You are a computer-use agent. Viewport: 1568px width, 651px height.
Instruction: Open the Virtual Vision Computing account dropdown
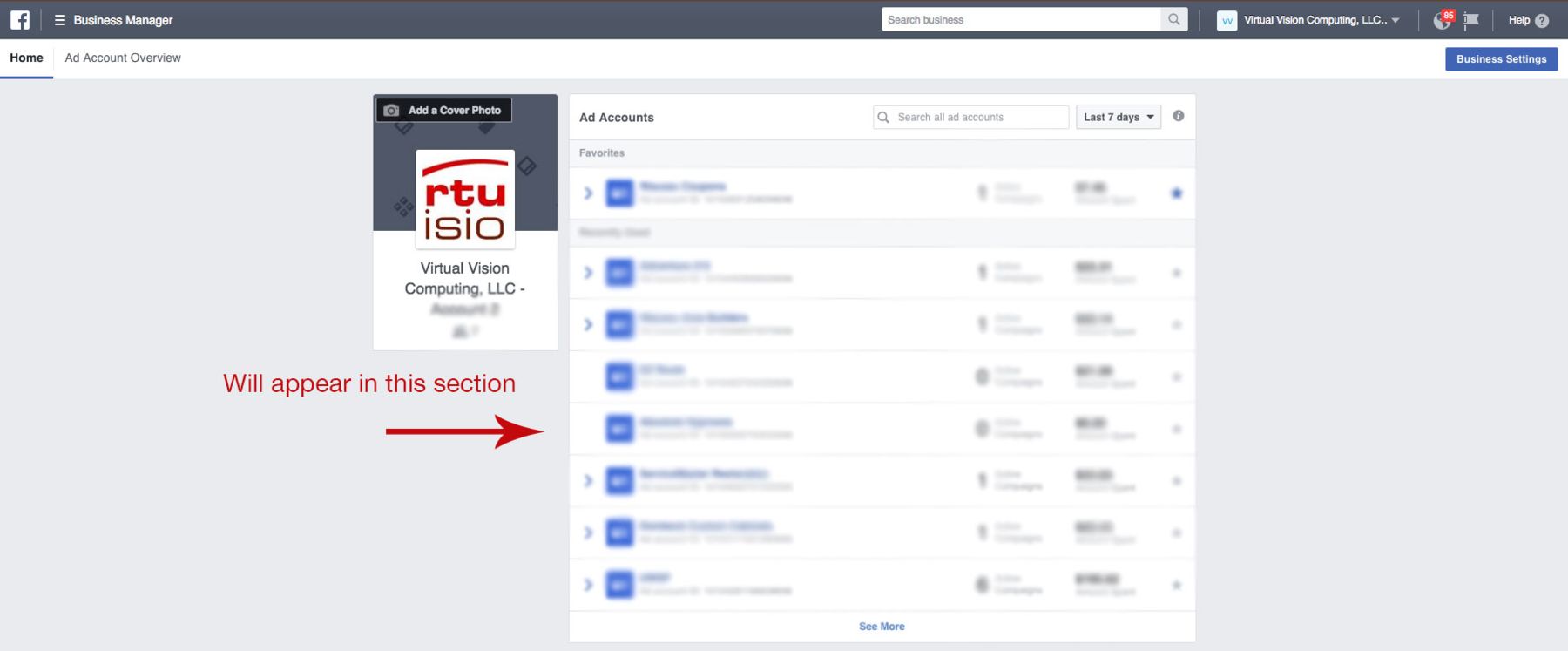coord(1308,20)
